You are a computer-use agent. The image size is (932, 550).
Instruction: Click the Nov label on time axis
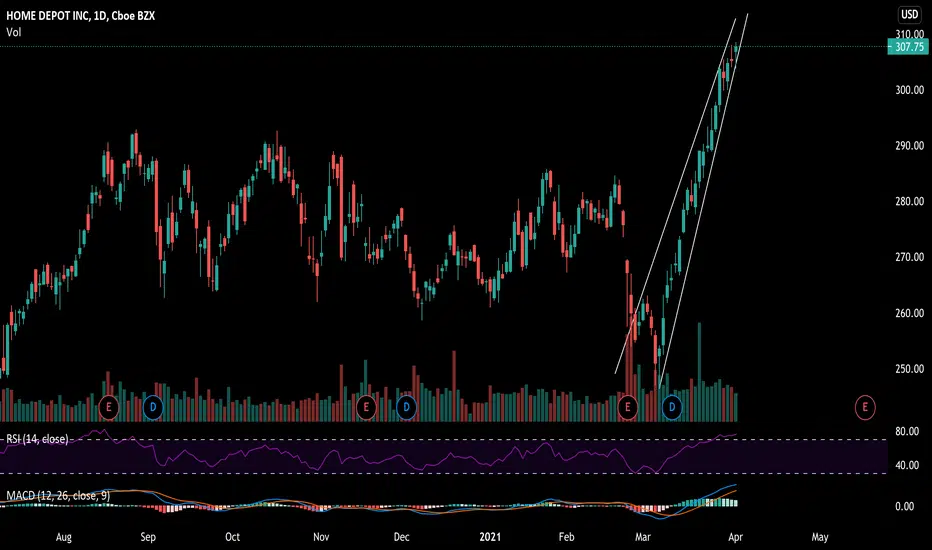click(321, 537)
